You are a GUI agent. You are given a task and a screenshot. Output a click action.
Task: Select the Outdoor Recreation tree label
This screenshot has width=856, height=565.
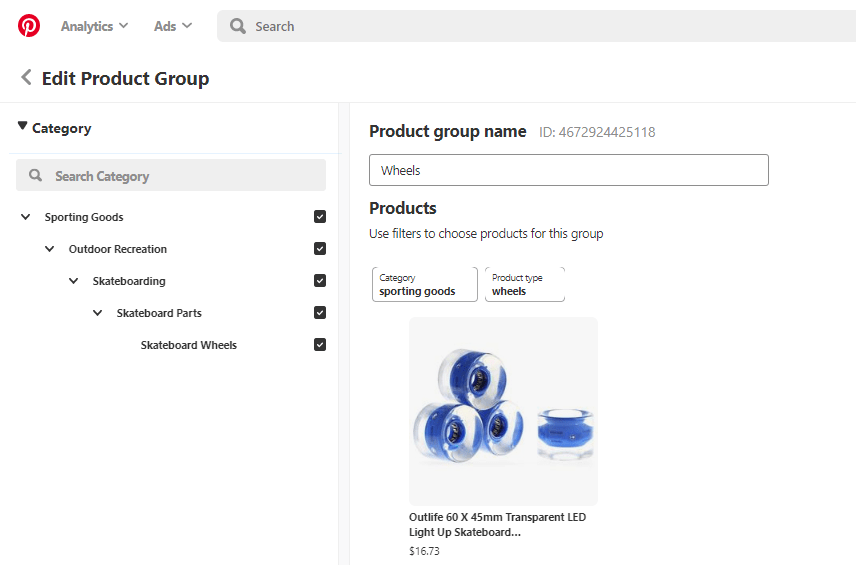coord(118,249)
